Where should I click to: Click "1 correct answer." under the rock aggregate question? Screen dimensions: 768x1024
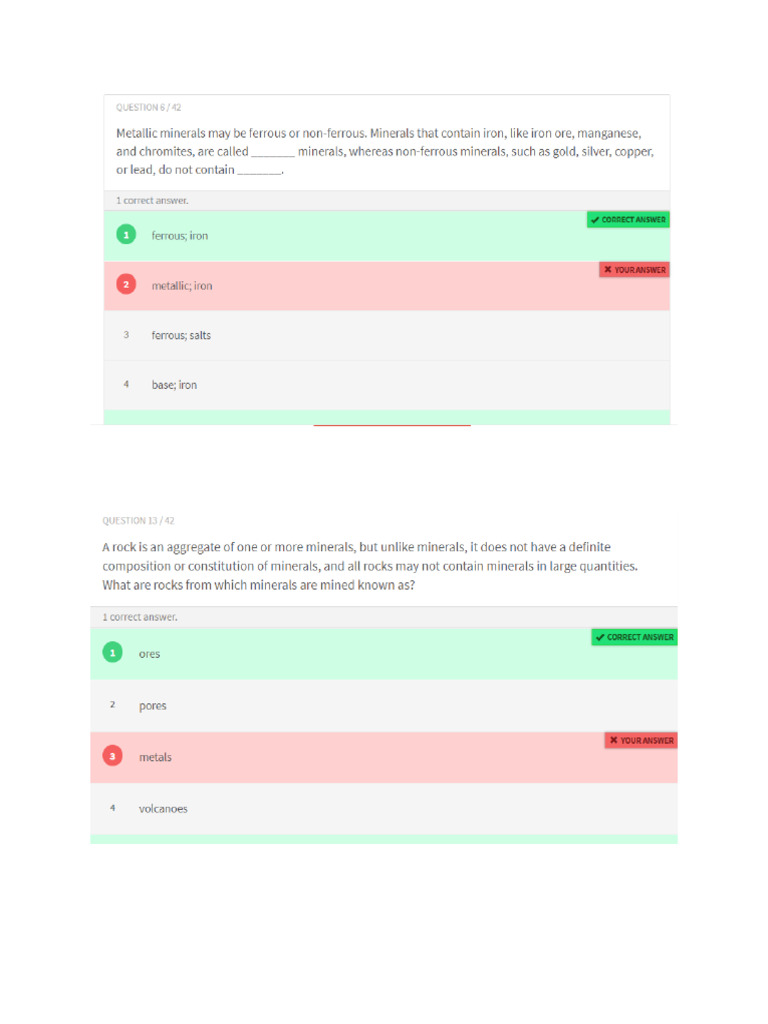tap(140, 617)
